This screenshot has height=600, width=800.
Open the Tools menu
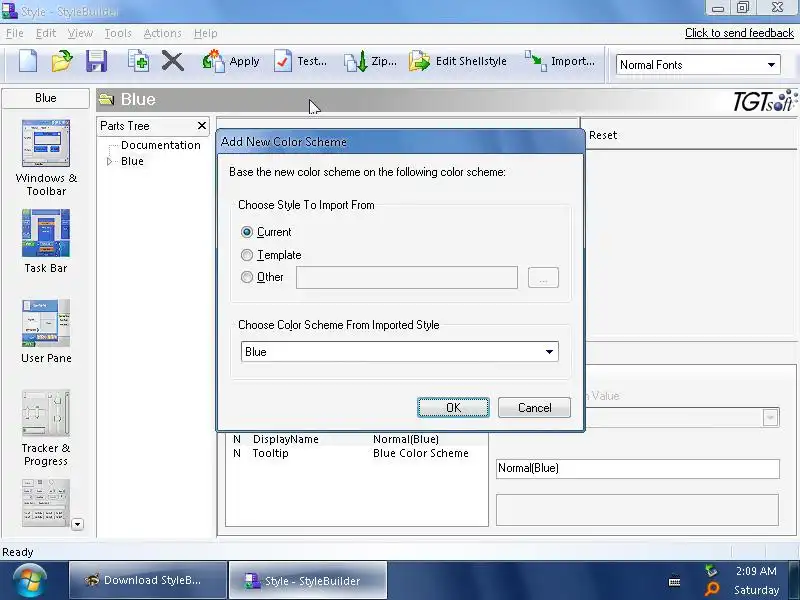point(118,33)
